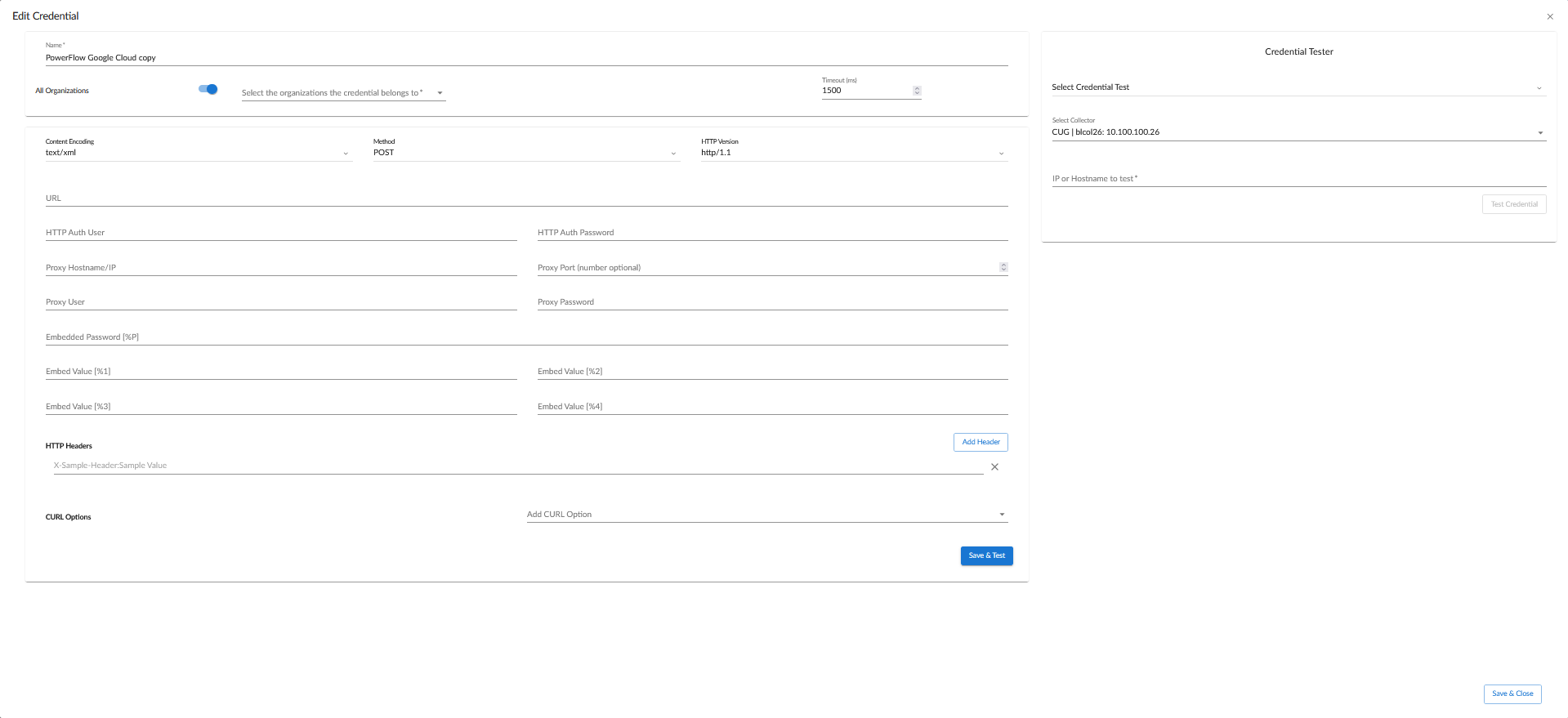Open the Select Collector dropdown
Viewport: 1568px width, 718px height.
pyautogui.click(x=1298, y=132)
